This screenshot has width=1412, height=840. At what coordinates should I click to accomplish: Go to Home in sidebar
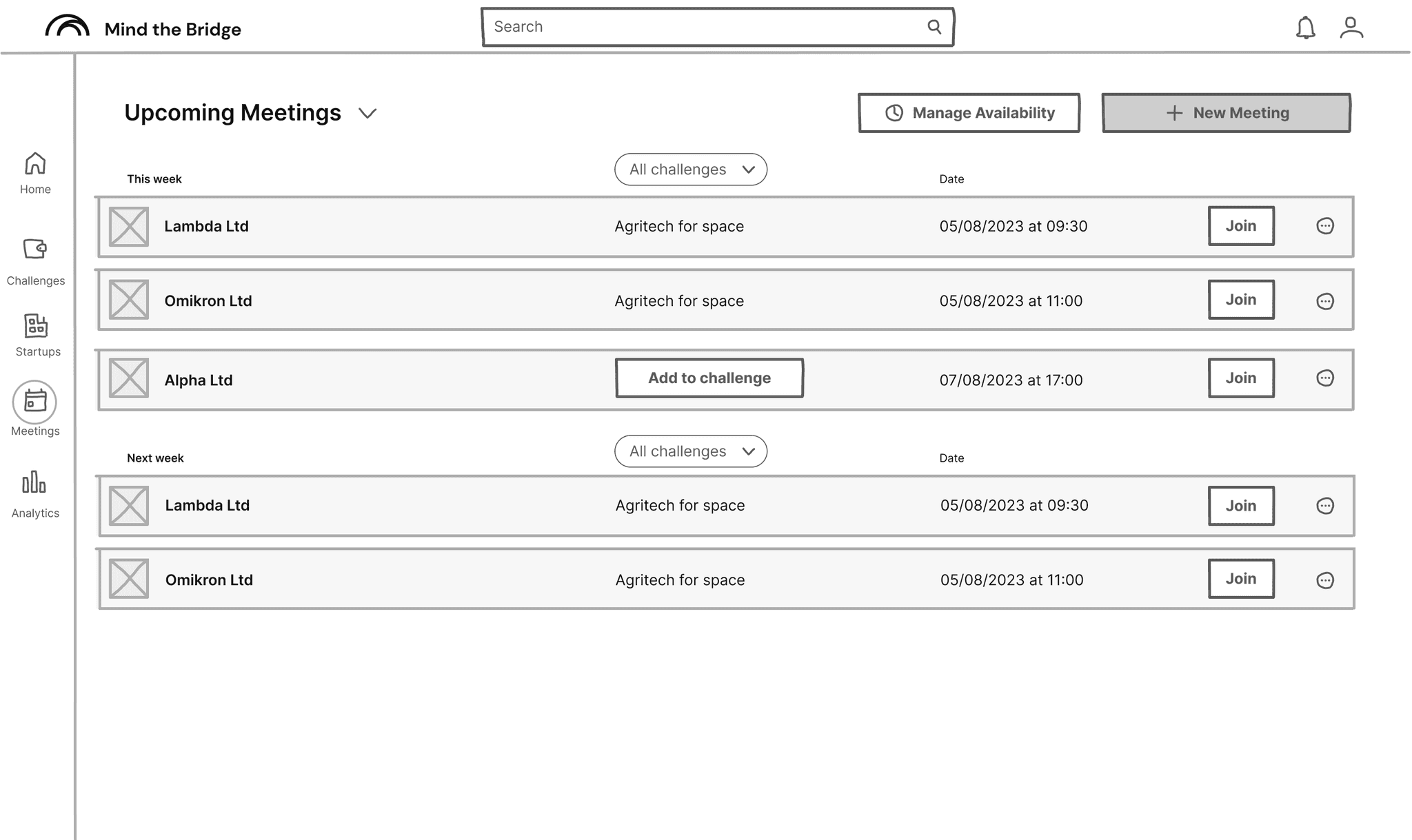(35, 174)
